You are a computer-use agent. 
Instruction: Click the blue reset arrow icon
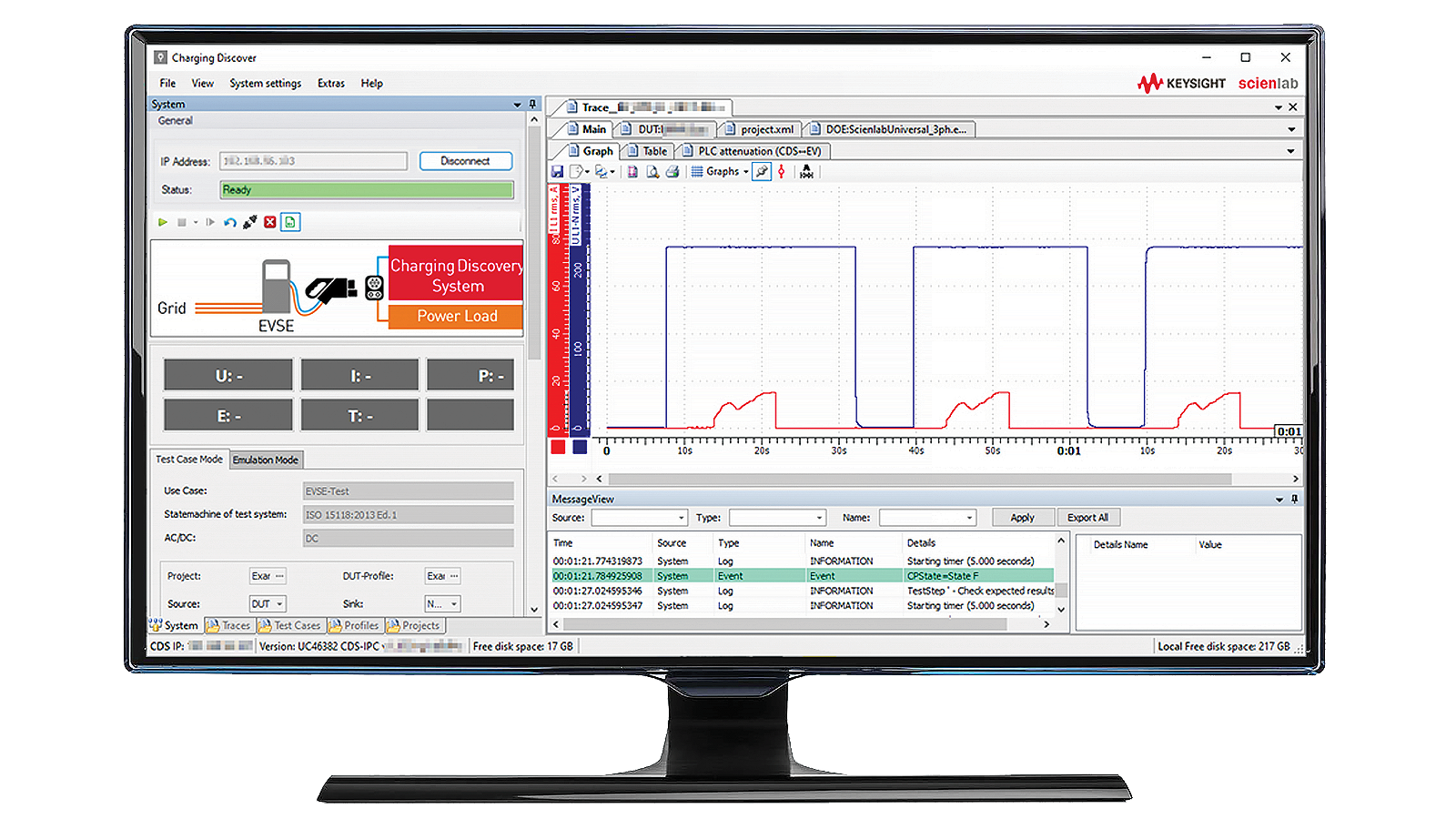[x=230, y=222]
